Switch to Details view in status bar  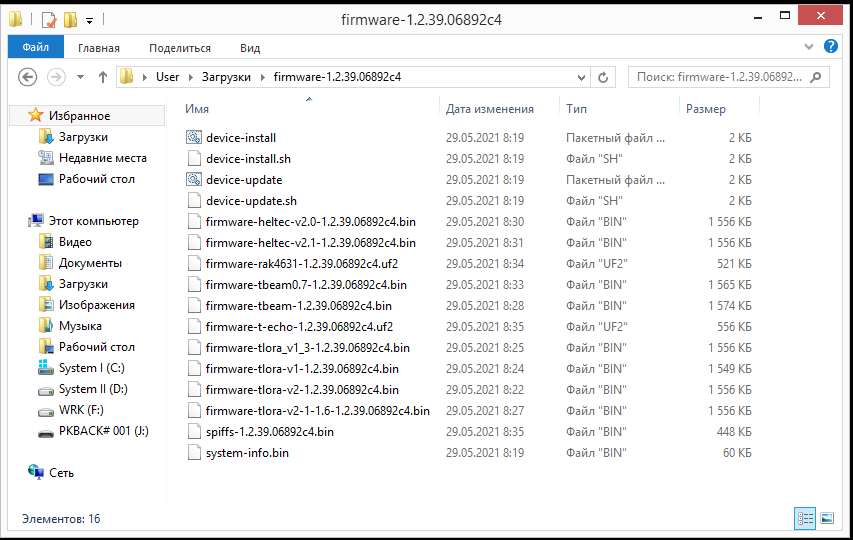805,518
